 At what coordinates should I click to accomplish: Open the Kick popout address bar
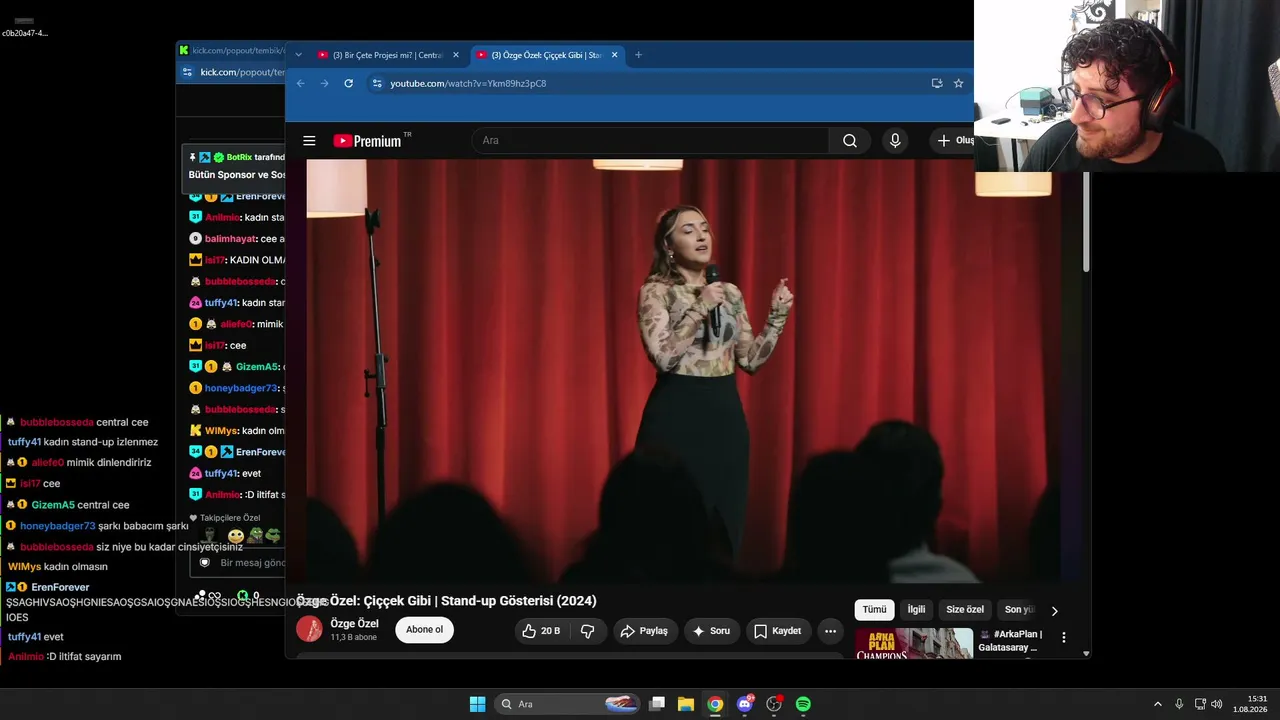[242, 72]
